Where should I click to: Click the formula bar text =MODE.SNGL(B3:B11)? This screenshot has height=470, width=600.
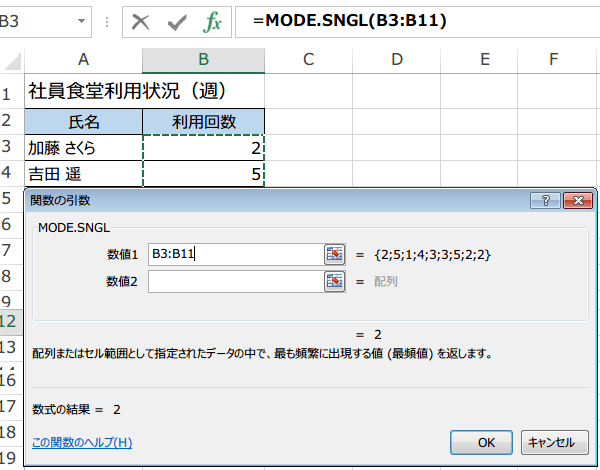tap(349, 20)
